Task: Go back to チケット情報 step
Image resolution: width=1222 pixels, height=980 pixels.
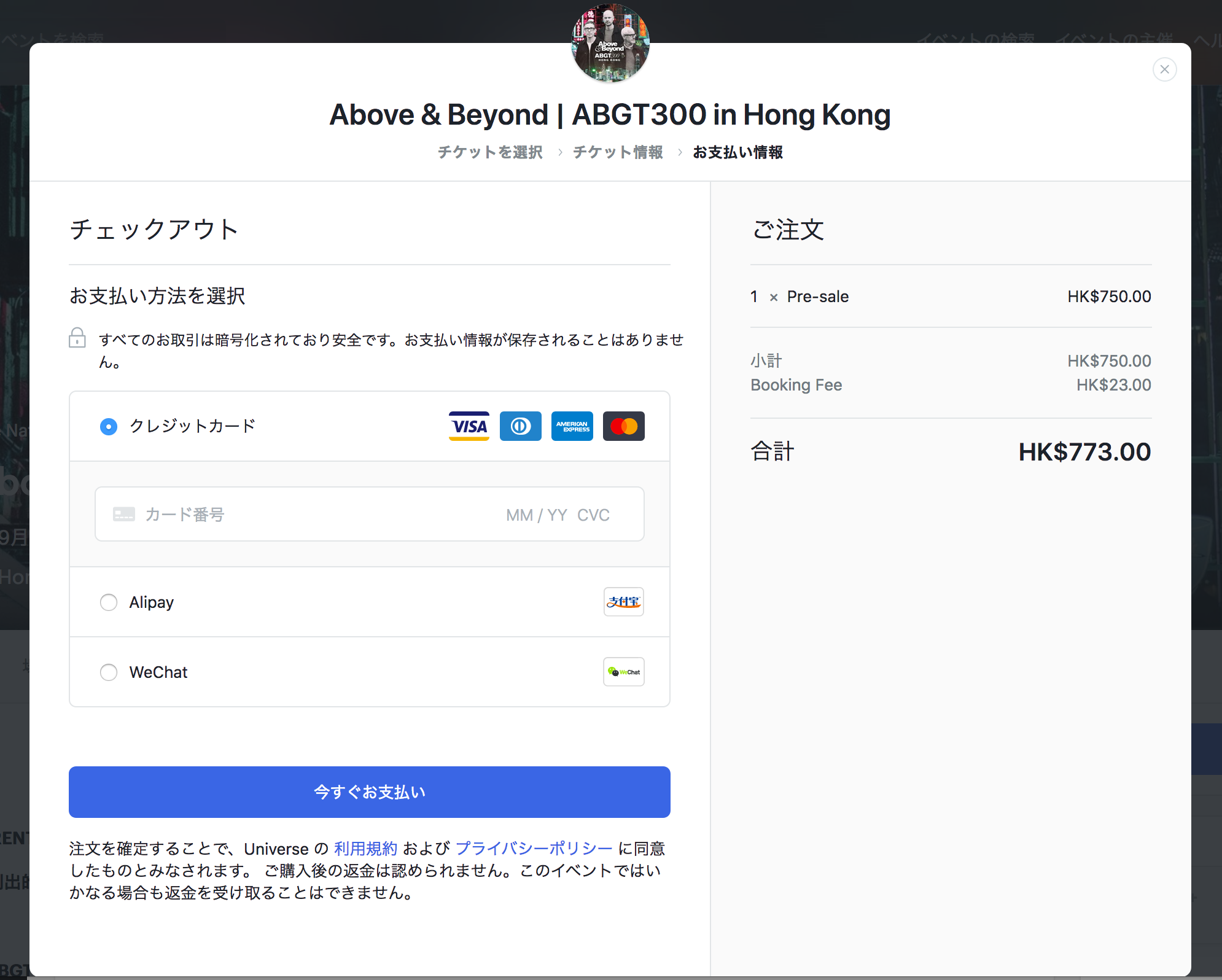Action: tap(618, 152)
